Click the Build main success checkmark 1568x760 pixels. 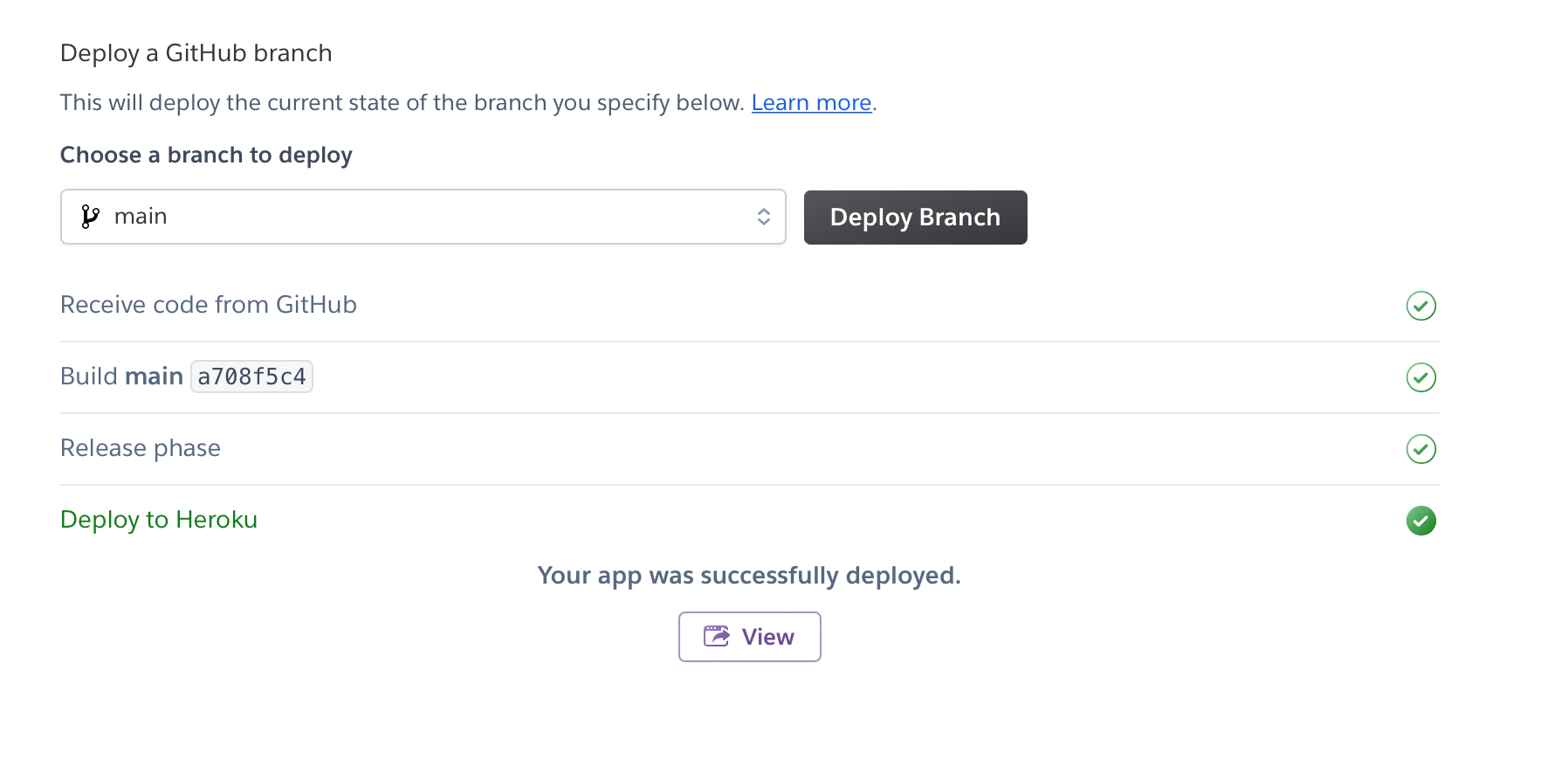tap(1420, 377)
